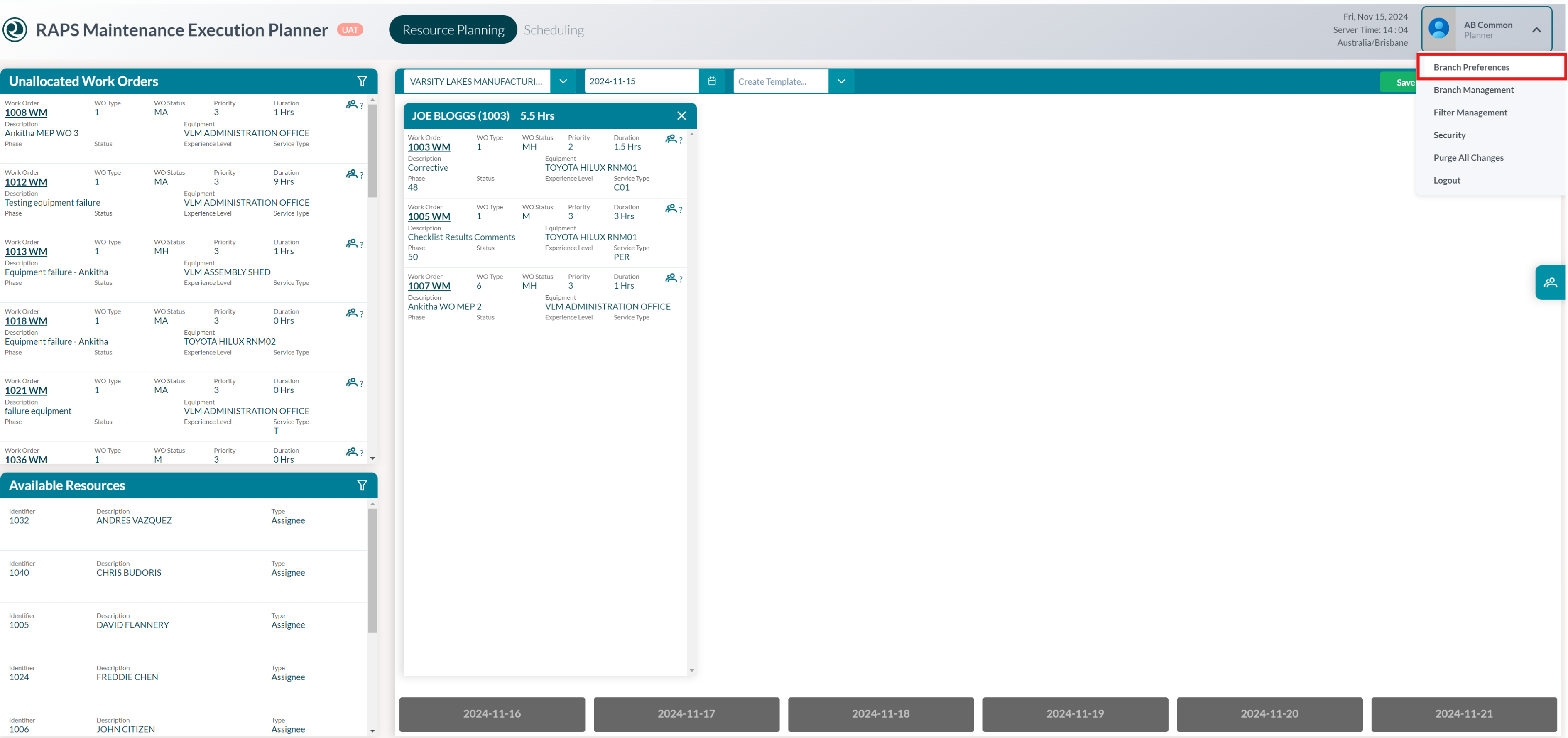
Task: Expand the Varsity Lakes branch dropdown
Action: (563, 81)
